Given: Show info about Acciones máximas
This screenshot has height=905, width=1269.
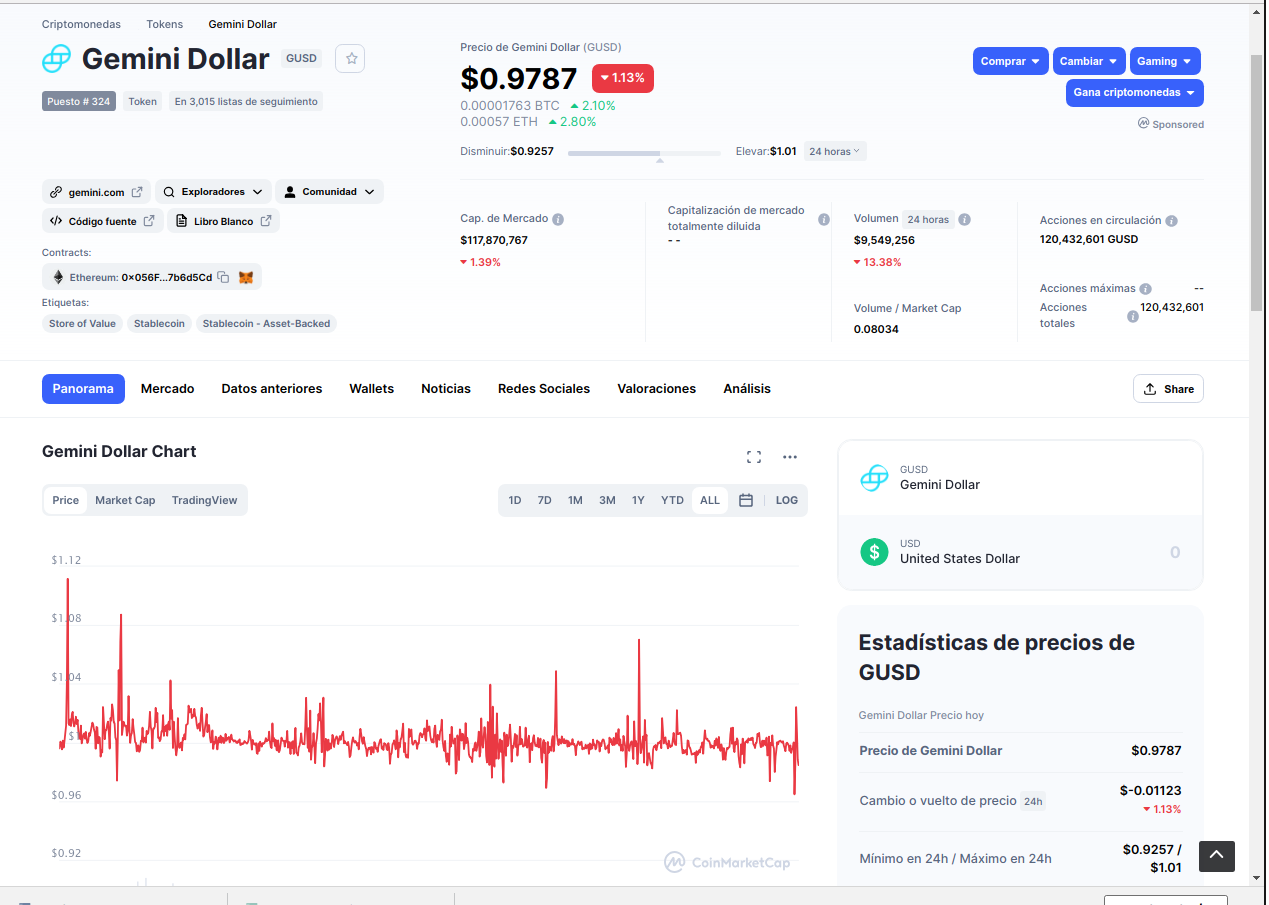Looking at the screenshot, I should pos(1145,289).
